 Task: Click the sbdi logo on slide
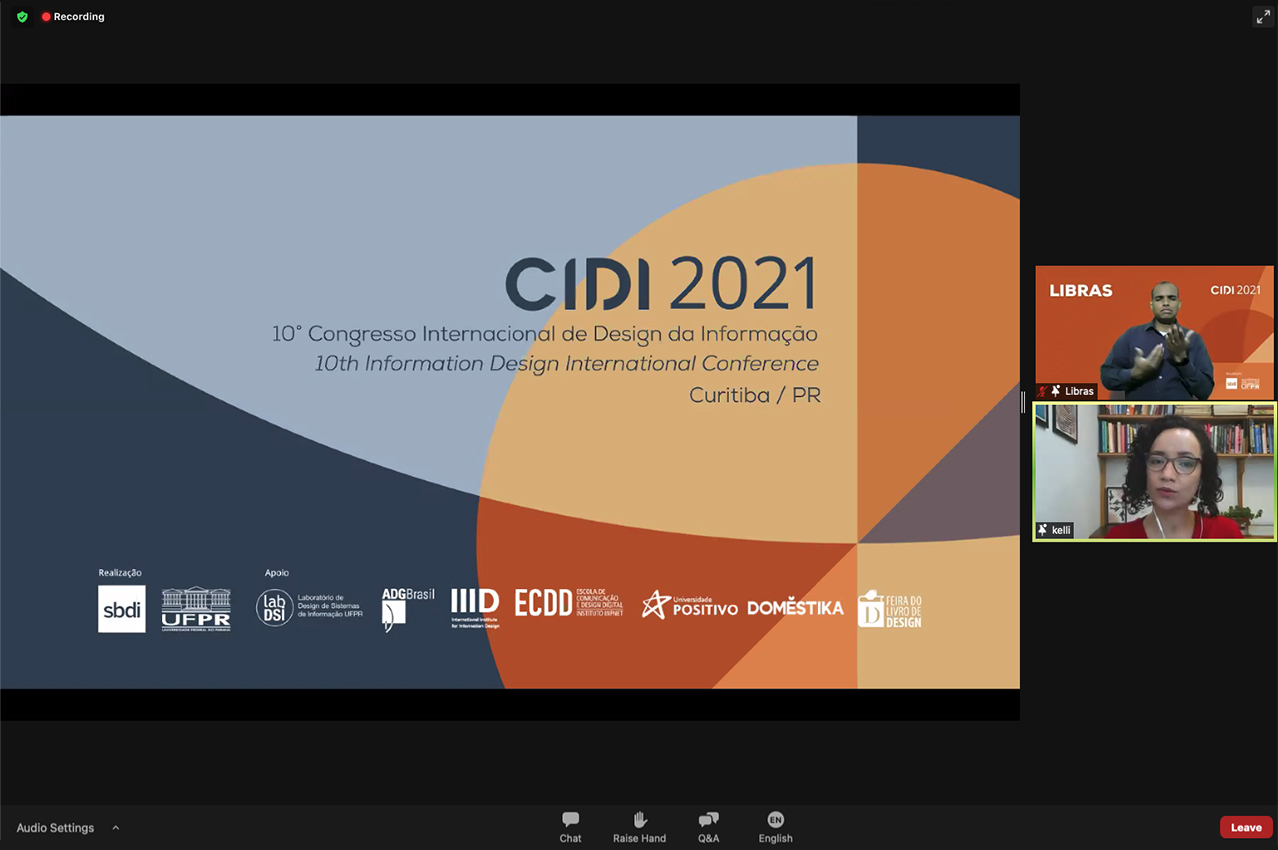coord(122,608)
